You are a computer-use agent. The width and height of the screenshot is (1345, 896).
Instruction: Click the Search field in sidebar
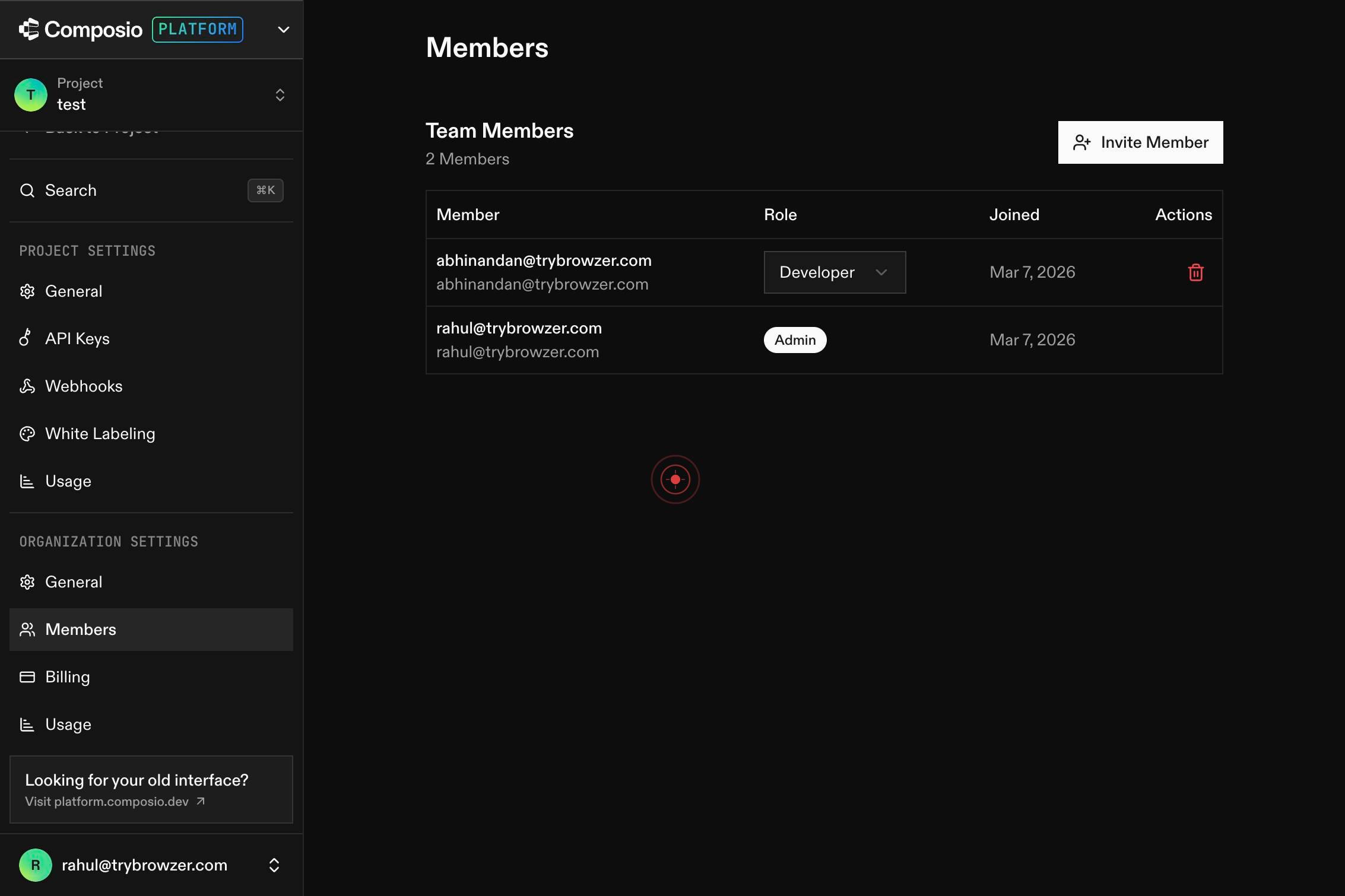pos(151,190)
